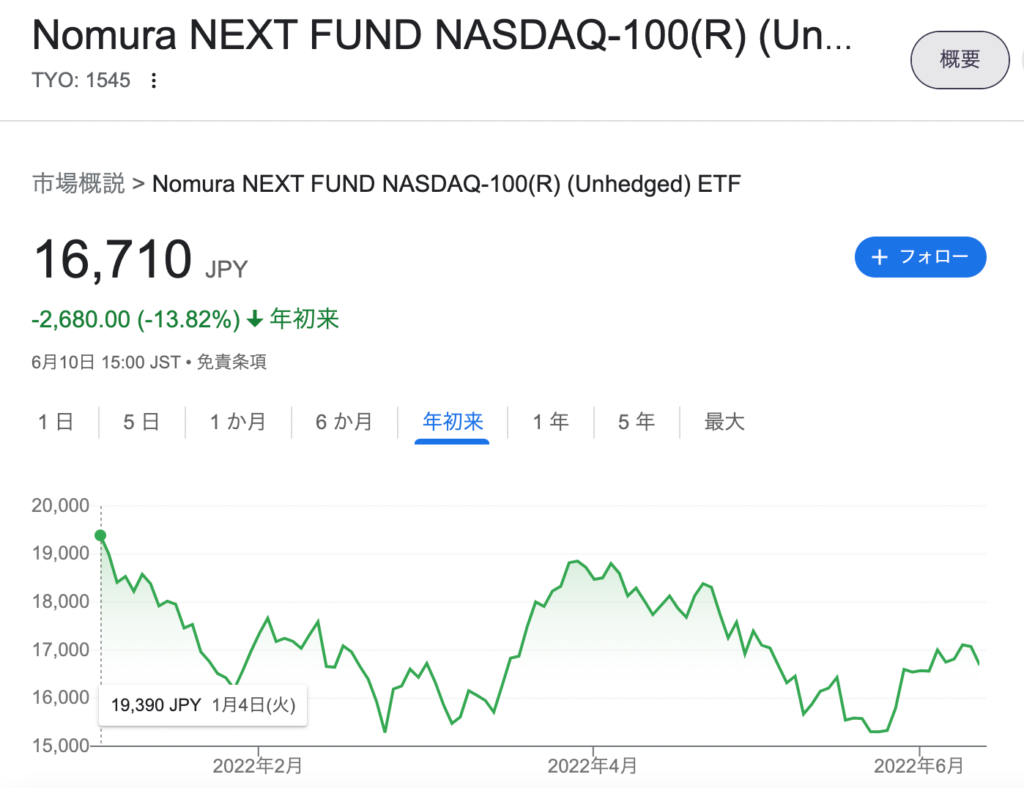Select the 最大 range tab
The height and width of the screenshot is (788, 1024).
click(x=724, y=422)
